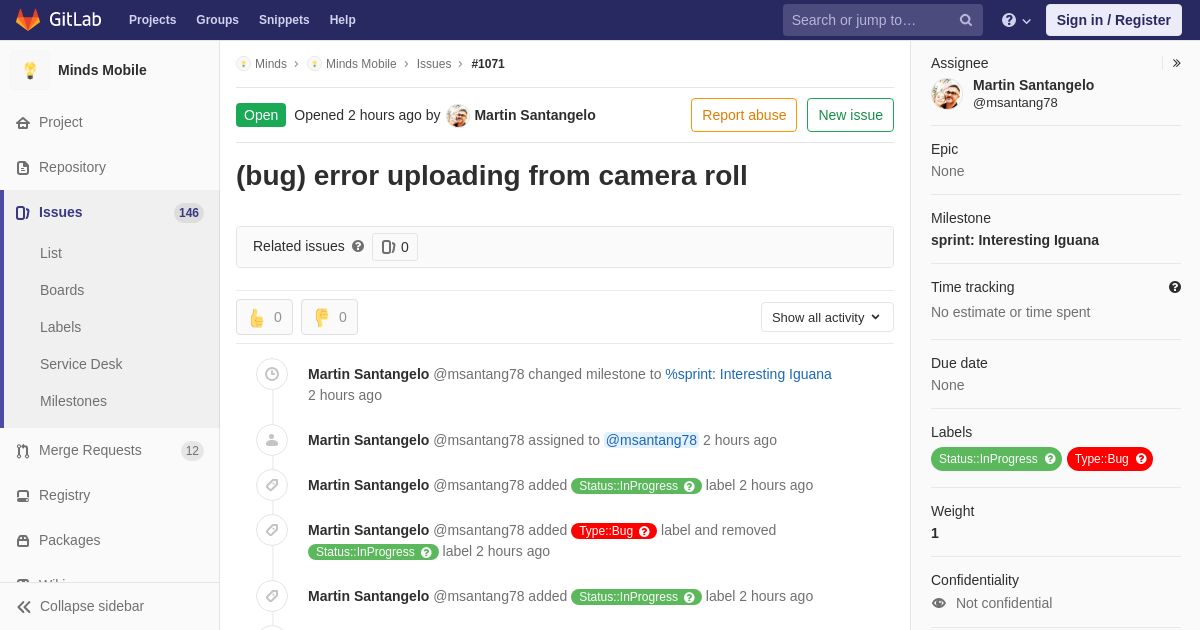This screenshot has width=1200, height=630.
Task: Click the Registry icon
Action: (x=23, y=496)
